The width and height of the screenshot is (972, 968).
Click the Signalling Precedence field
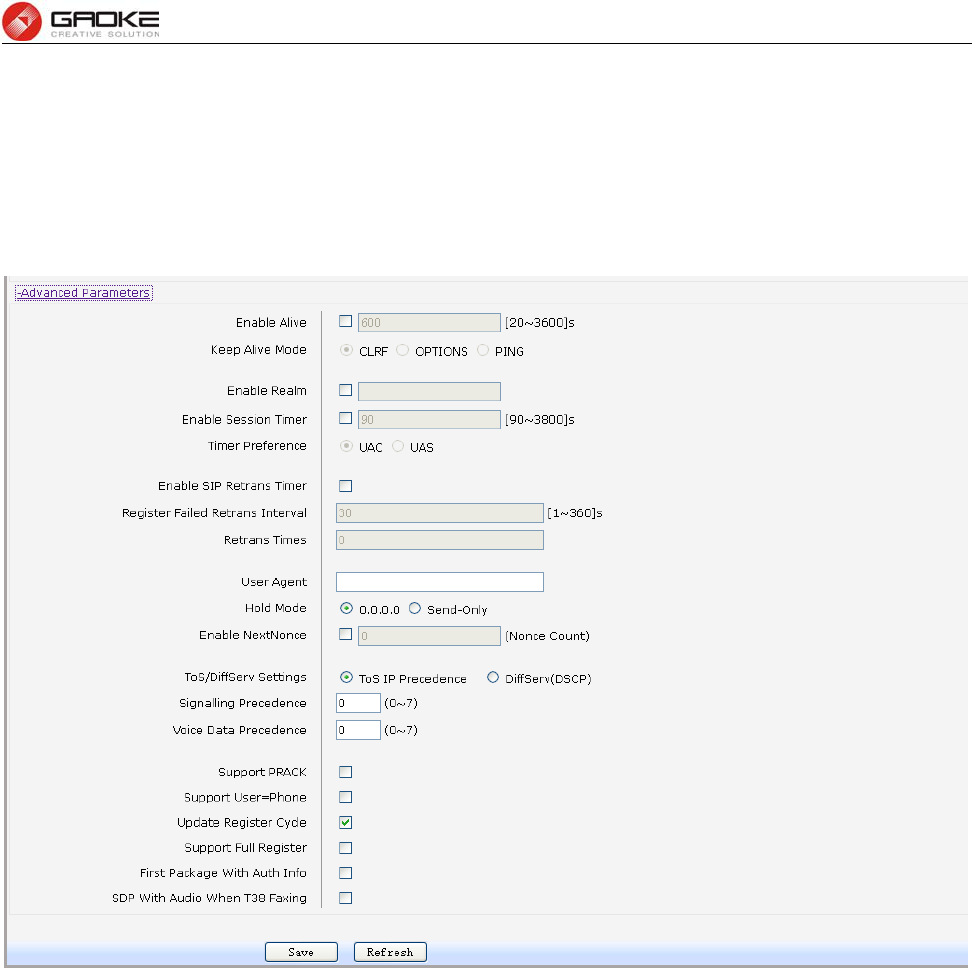(x=358, y=703)
